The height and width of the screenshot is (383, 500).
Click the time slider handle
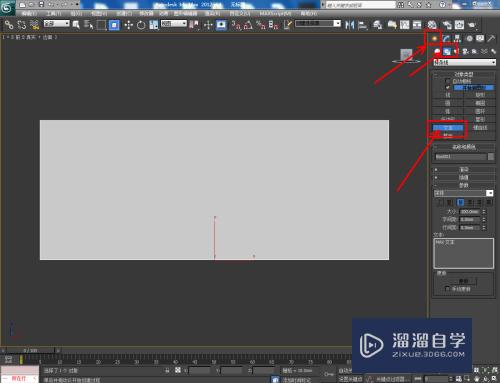tap(30, 350)
